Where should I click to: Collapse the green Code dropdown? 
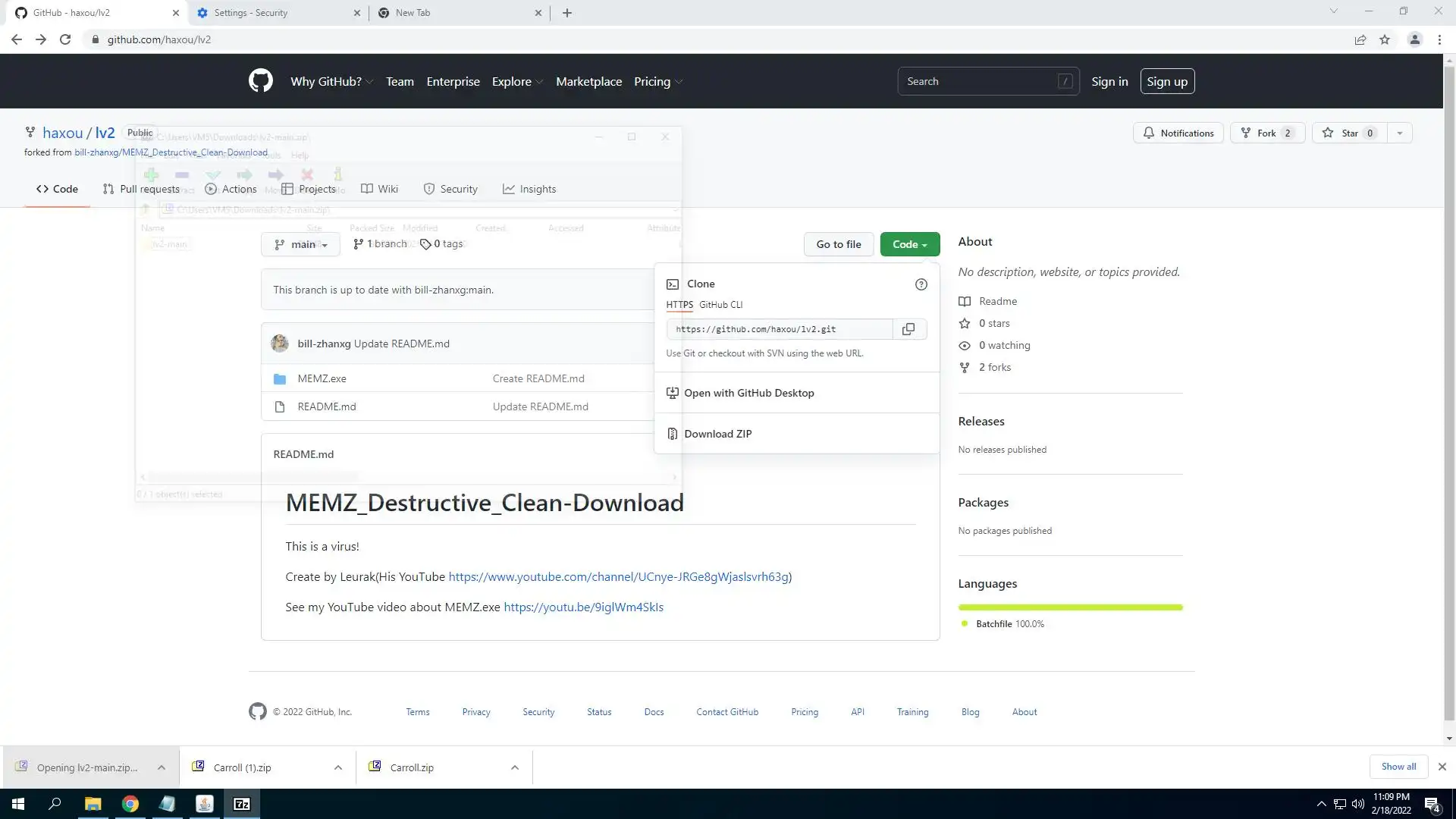pos(909,244)
